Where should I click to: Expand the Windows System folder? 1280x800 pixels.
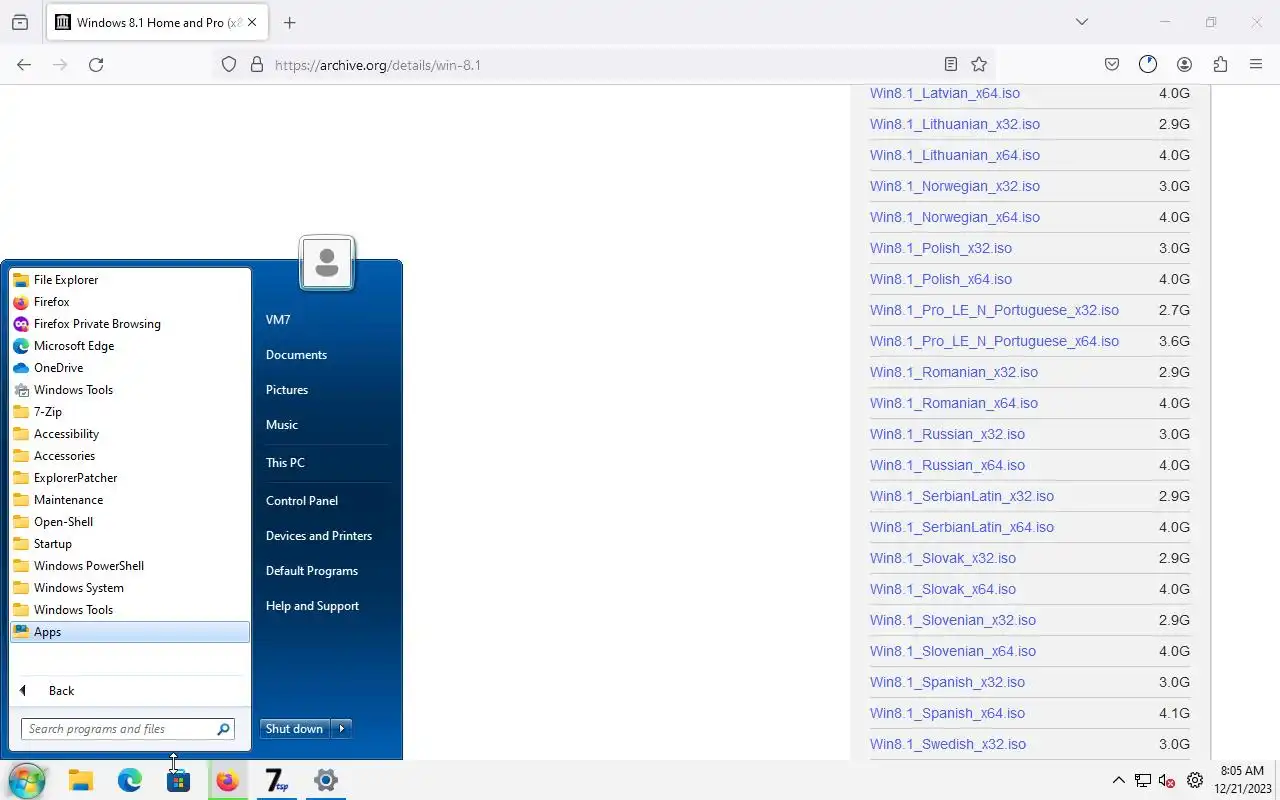click(130, 588)
